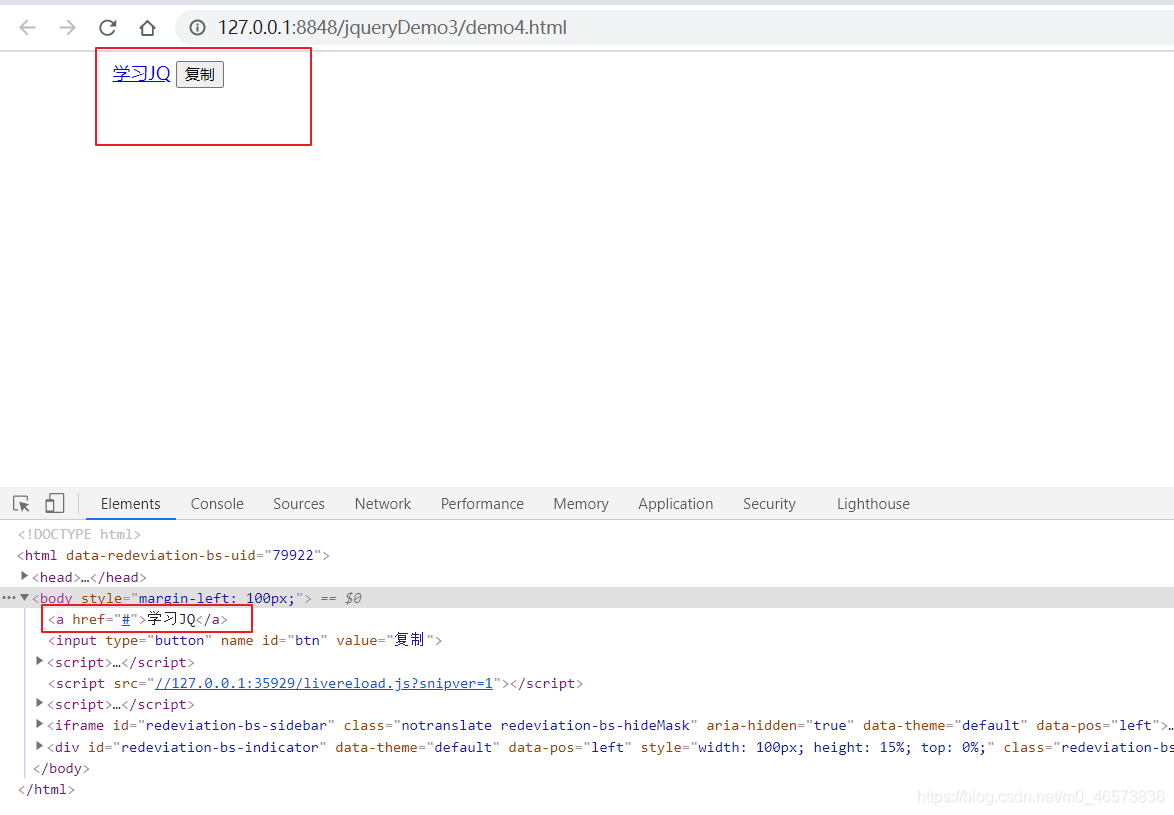Viewport: 1174px width, 815px height.
Task: Open the 学习JQ link on the page
Action: click(x=142, y=73)
